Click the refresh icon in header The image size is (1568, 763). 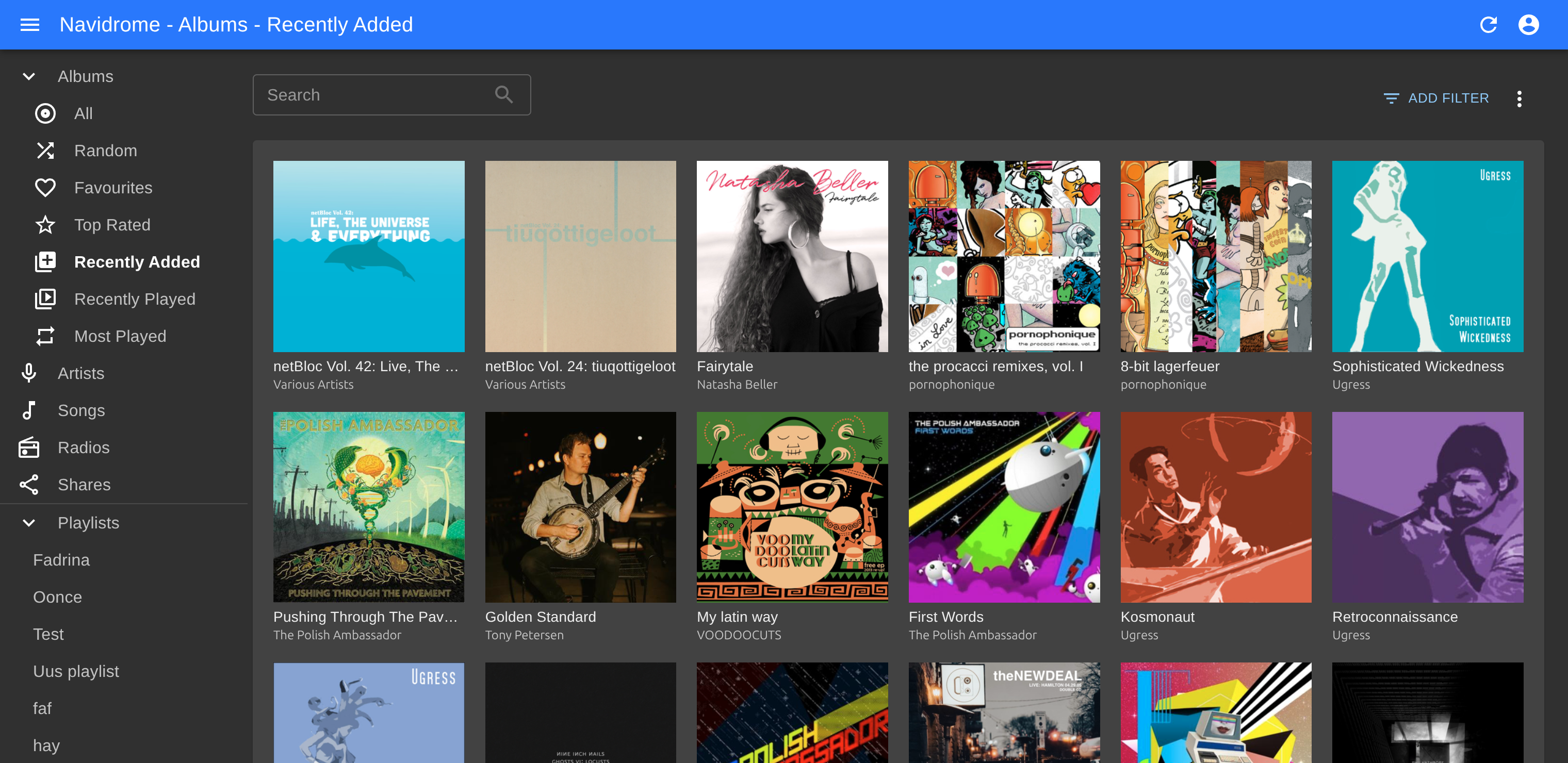tap(1488, 25)
